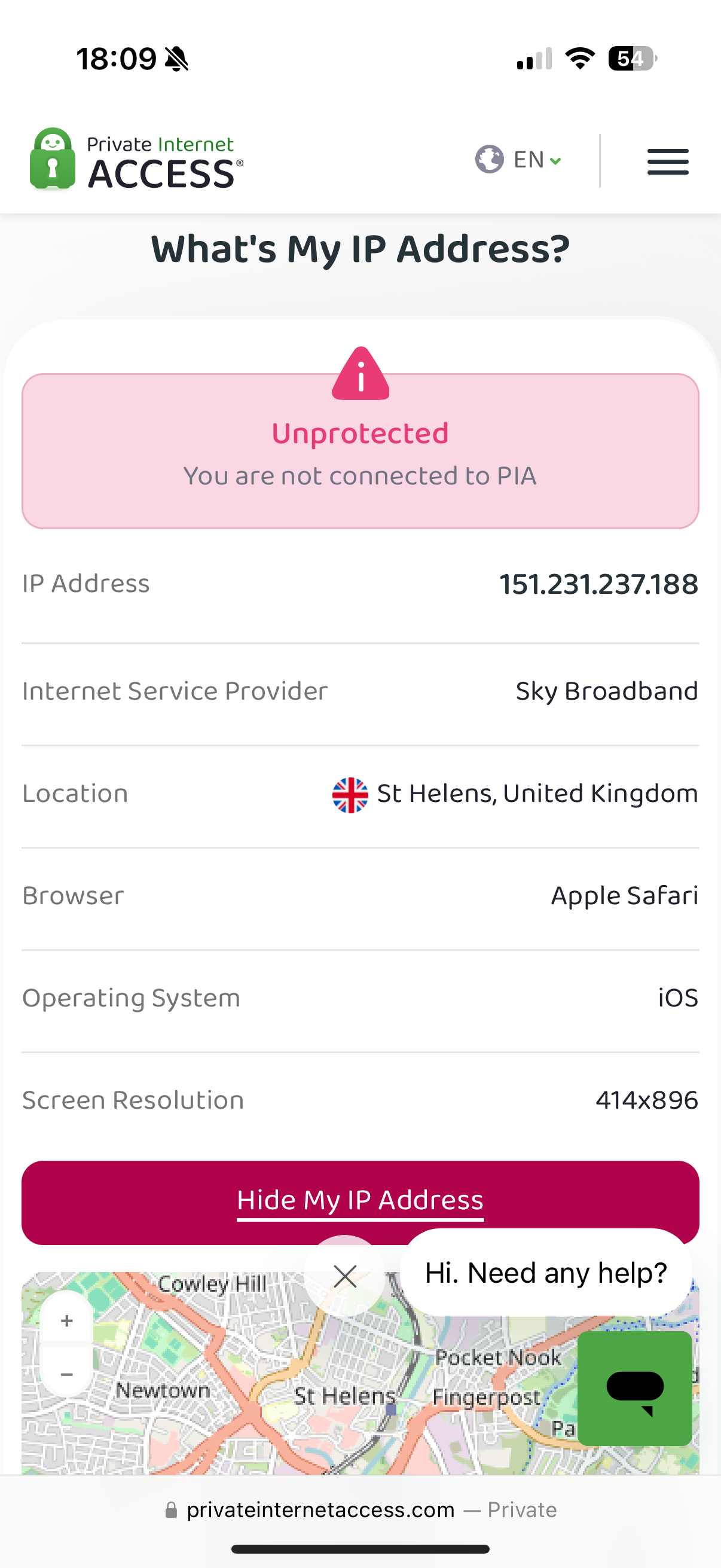
Task: Tap the battery indicator in status bar
Action: [631, 59]
